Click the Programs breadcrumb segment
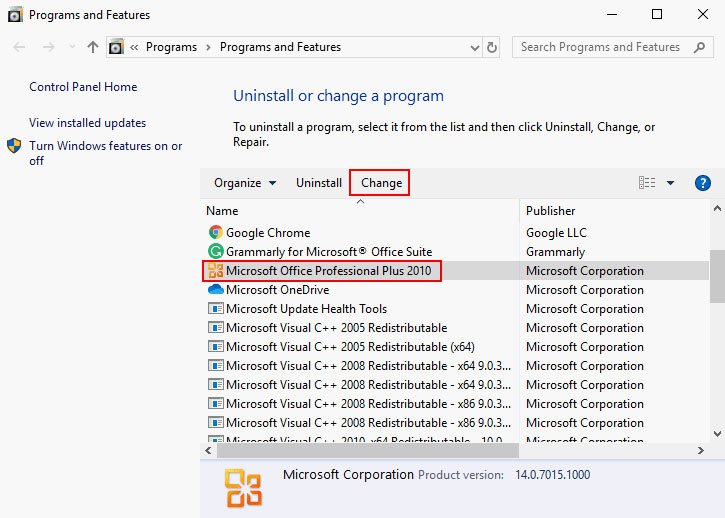The image size is (725, 518). [x=172, y=47]
